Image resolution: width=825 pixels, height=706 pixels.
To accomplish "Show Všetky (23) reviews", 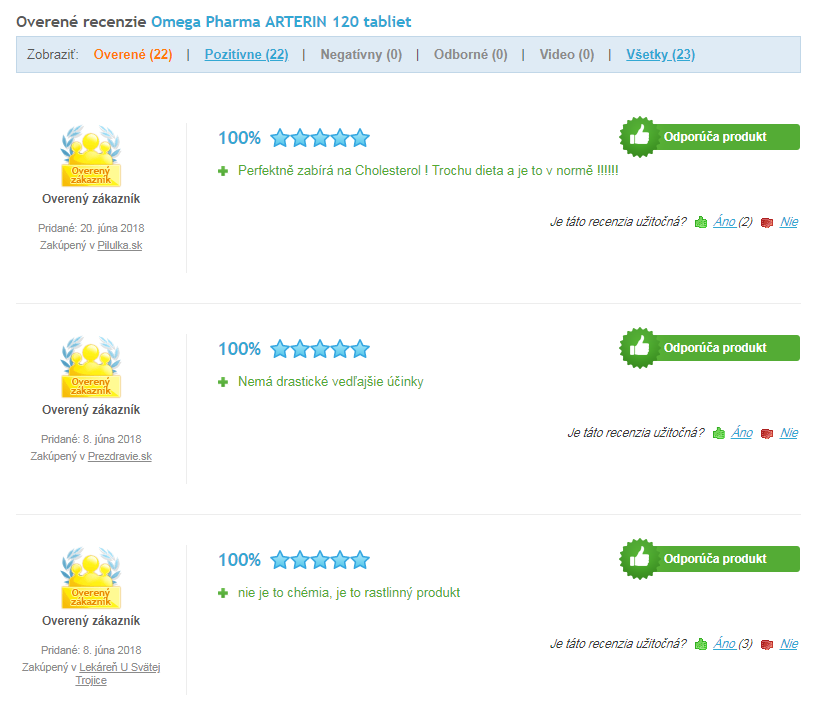I will (x=660, y=55).
